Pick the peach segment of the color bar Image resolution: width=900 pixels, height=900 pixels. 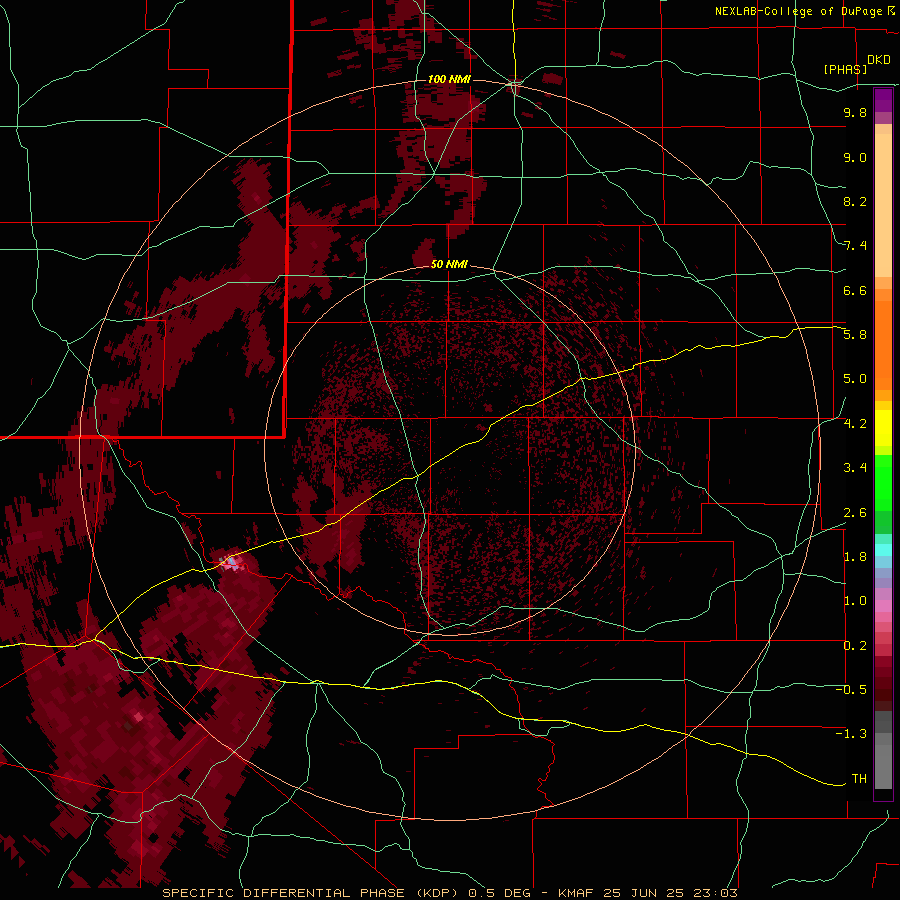[x=883, y=205]
